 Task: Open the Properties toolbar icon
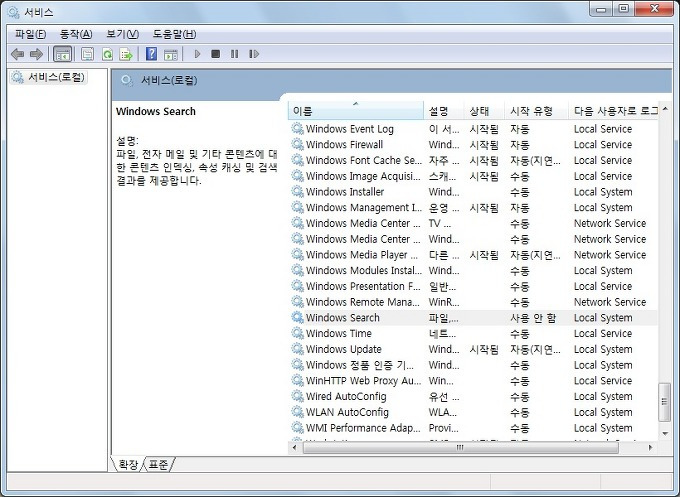click(88, 54)
